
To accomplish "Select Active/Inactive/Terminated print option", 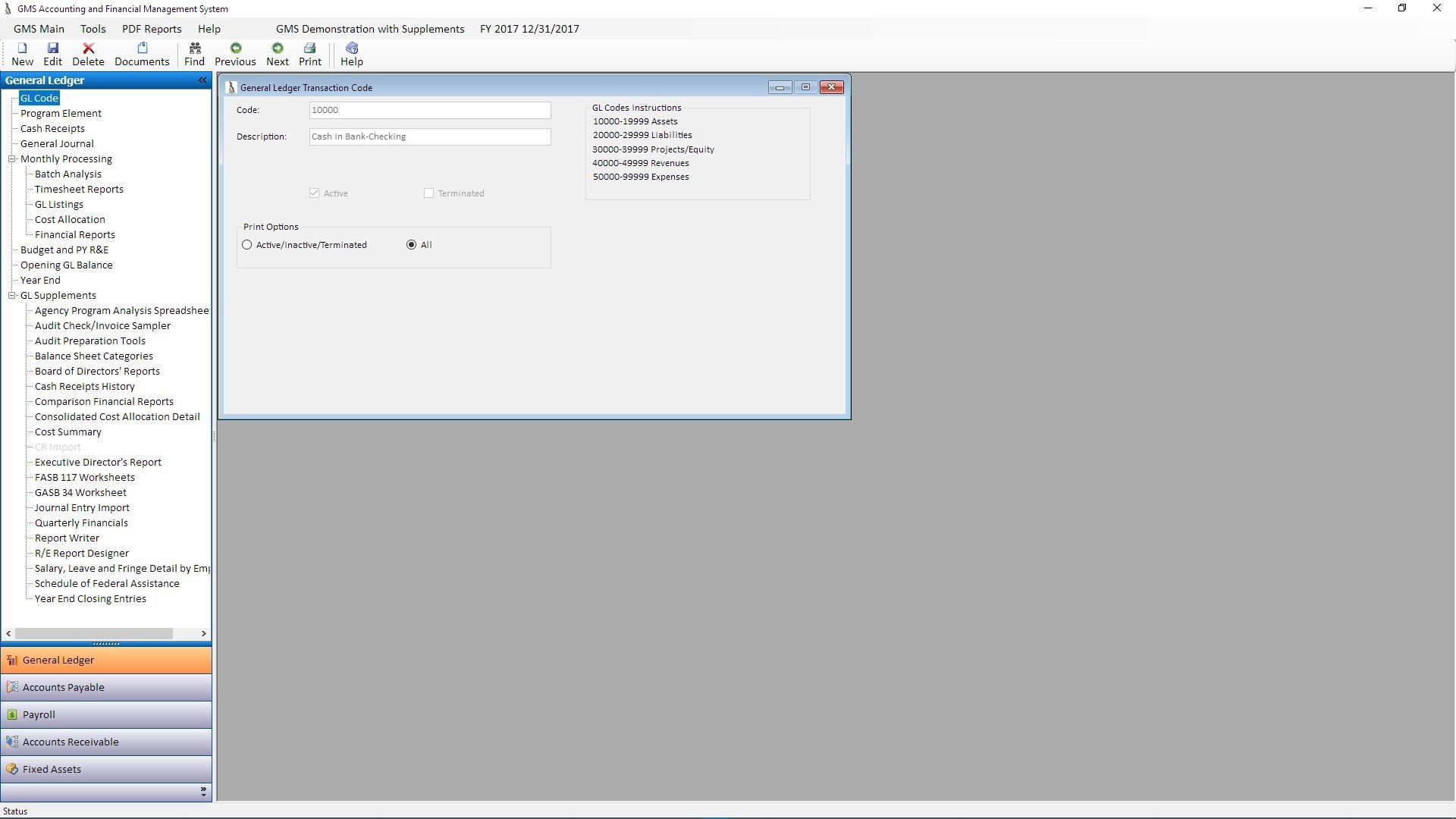I will [x=247, y=245].
